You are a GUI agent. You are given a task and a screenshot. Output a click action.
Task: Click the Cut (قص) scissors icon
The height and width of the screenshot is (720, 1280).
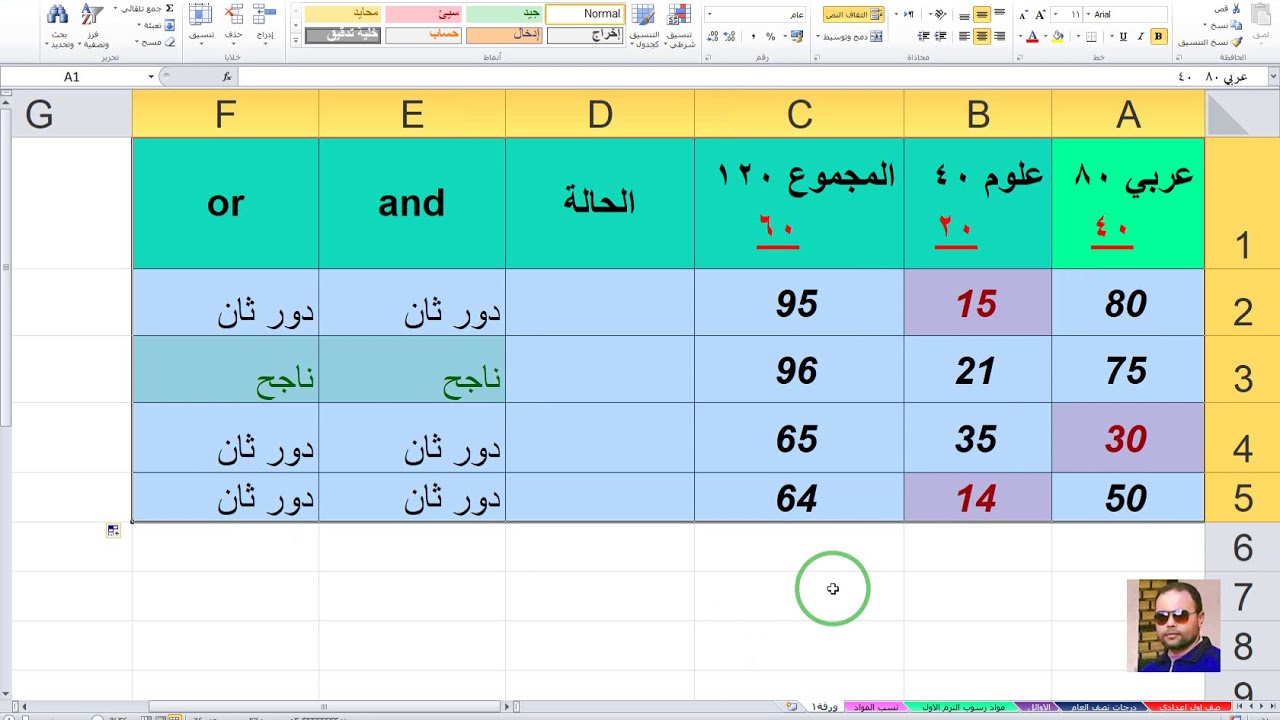[1237, 9]
